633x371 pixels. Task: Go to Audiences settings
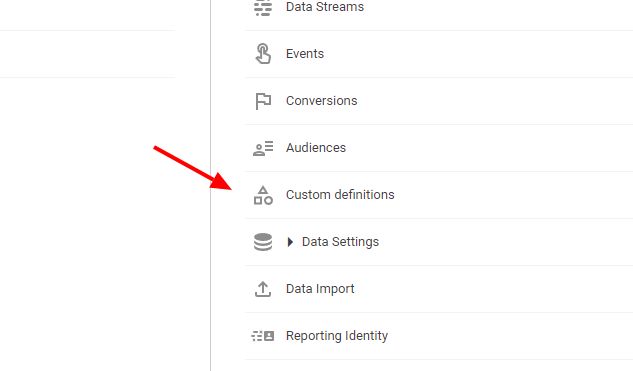click(316, 148)
